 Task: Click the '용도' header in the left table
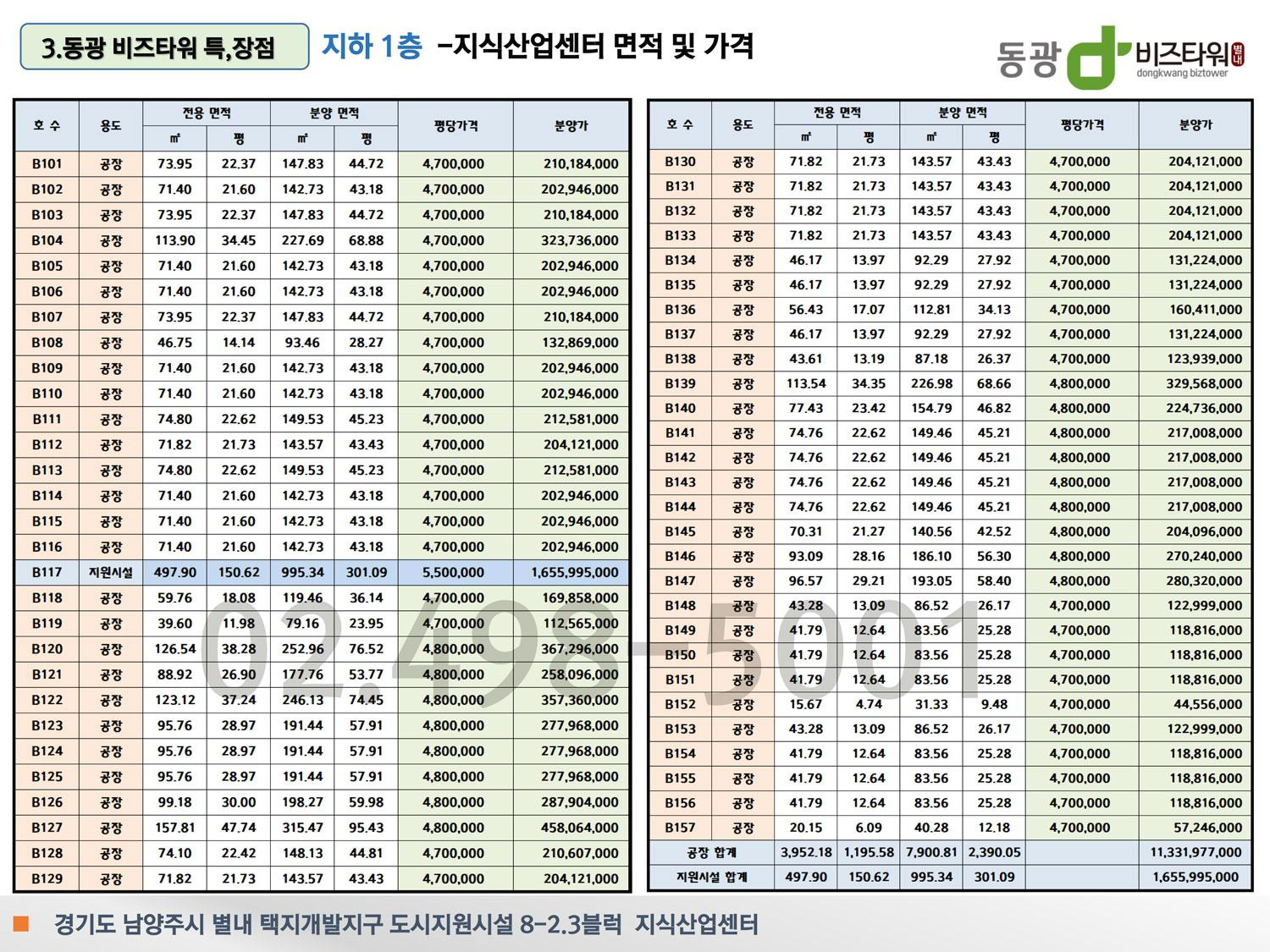[x=111, y=125]
